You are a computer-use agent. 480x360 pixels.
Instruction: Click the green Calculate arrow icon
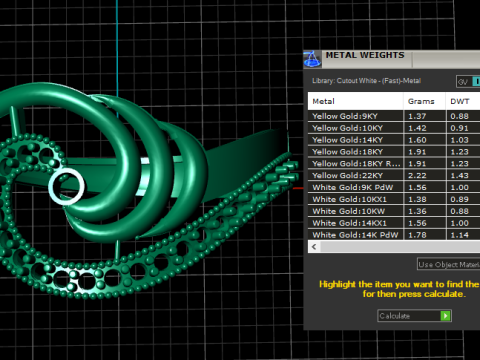[x=445, y=316]
